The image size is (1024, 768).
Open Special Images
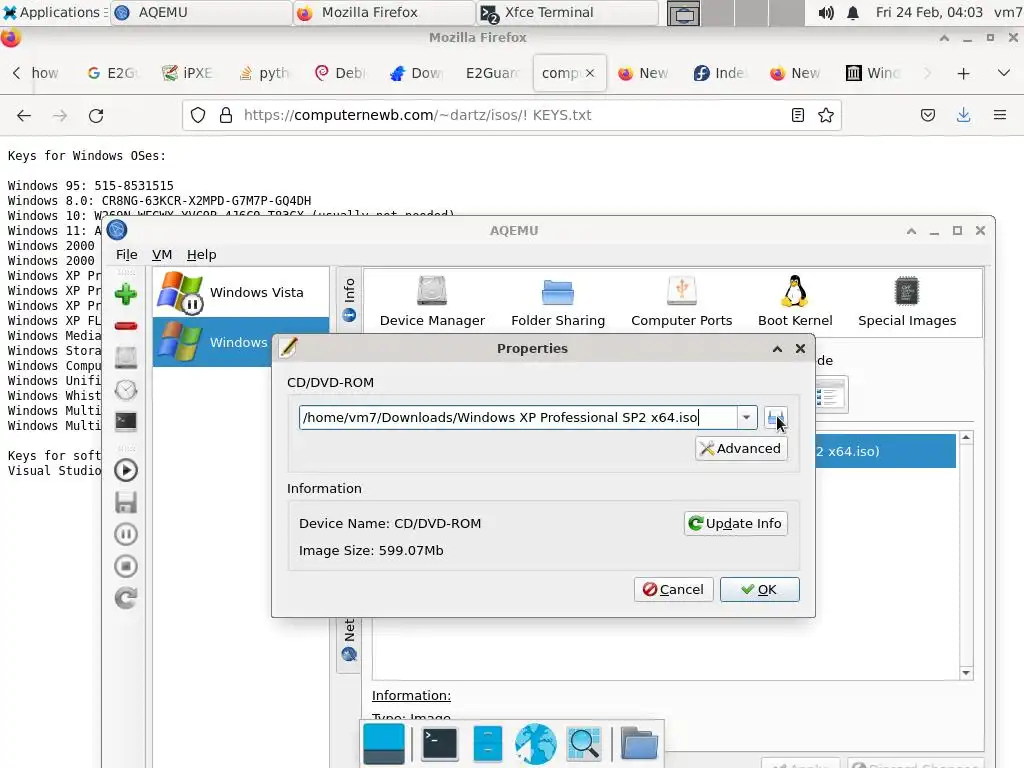(906, 301)
